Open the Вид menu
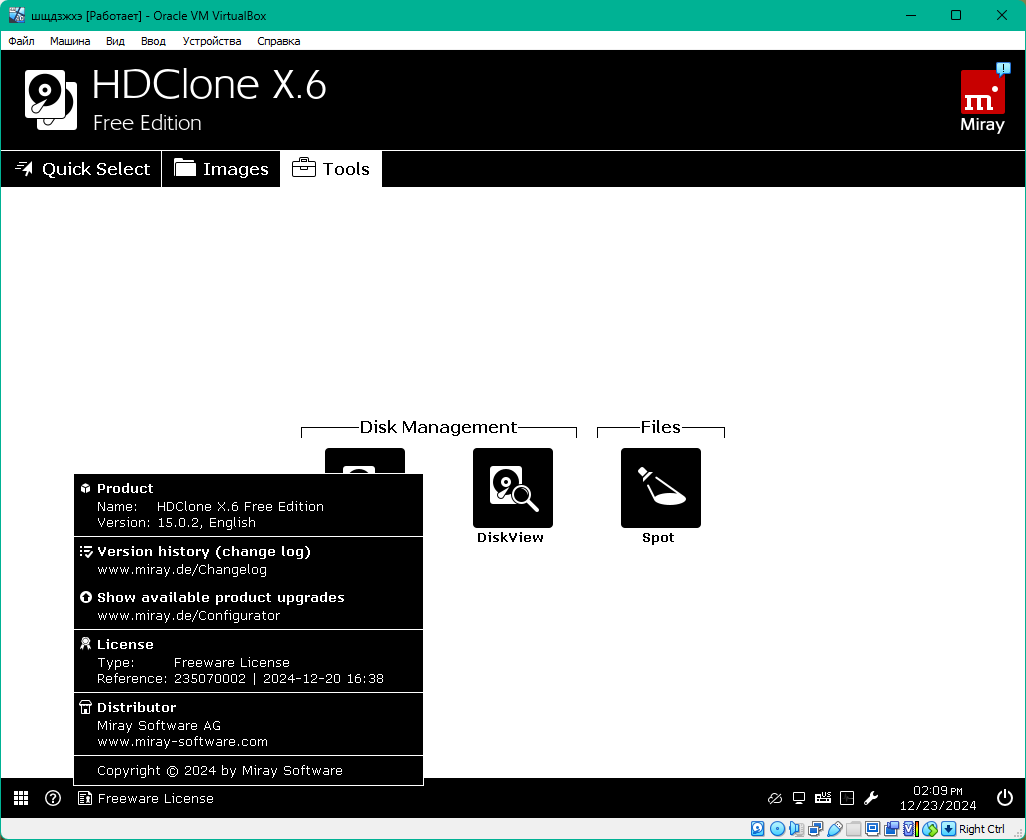This screenshot has height=840, width=1026. [x=115, y=41]
